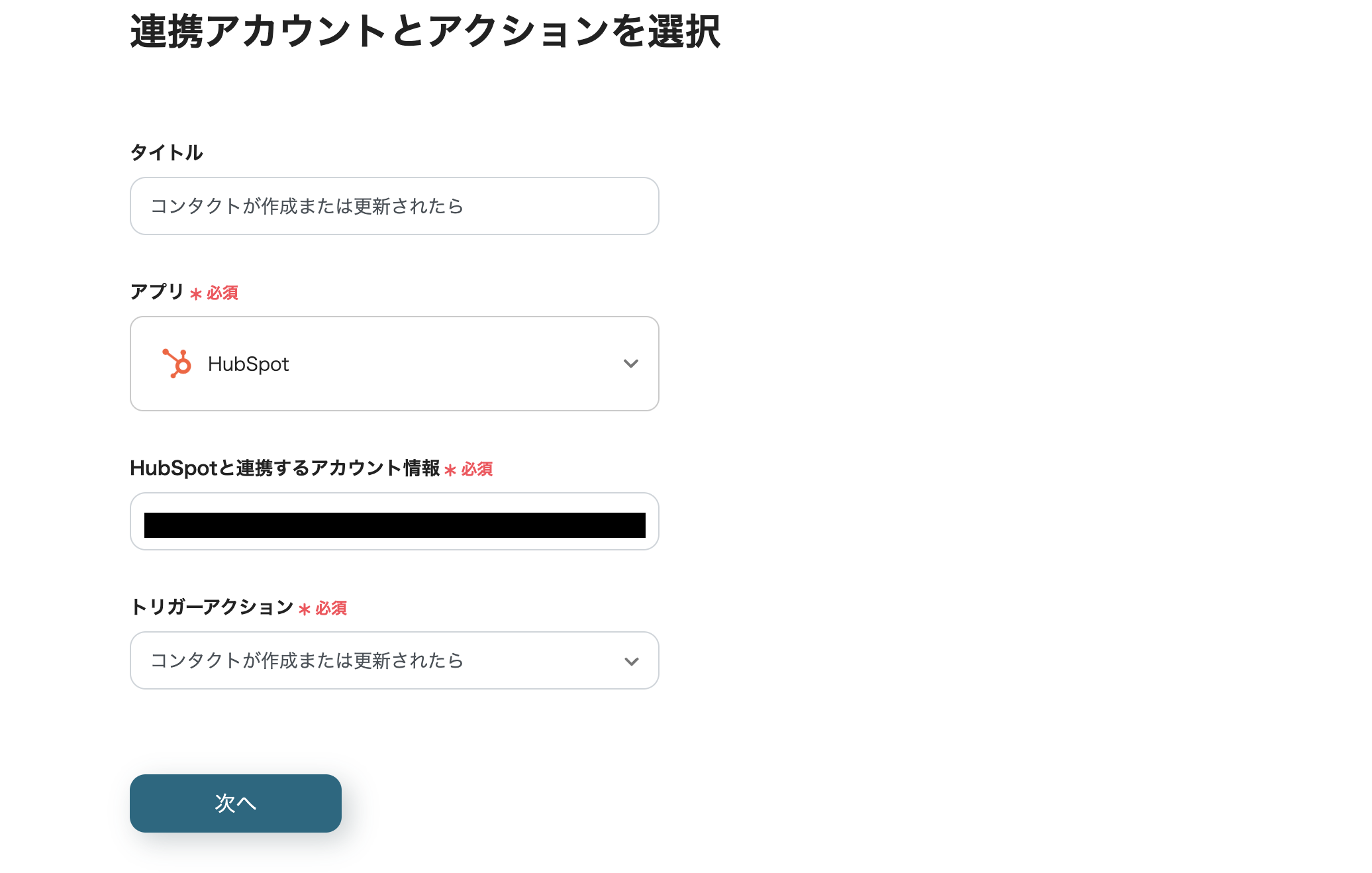
Task: Click the HubSpotと連携するアカウント情報 label
Action: coord(285,469)
